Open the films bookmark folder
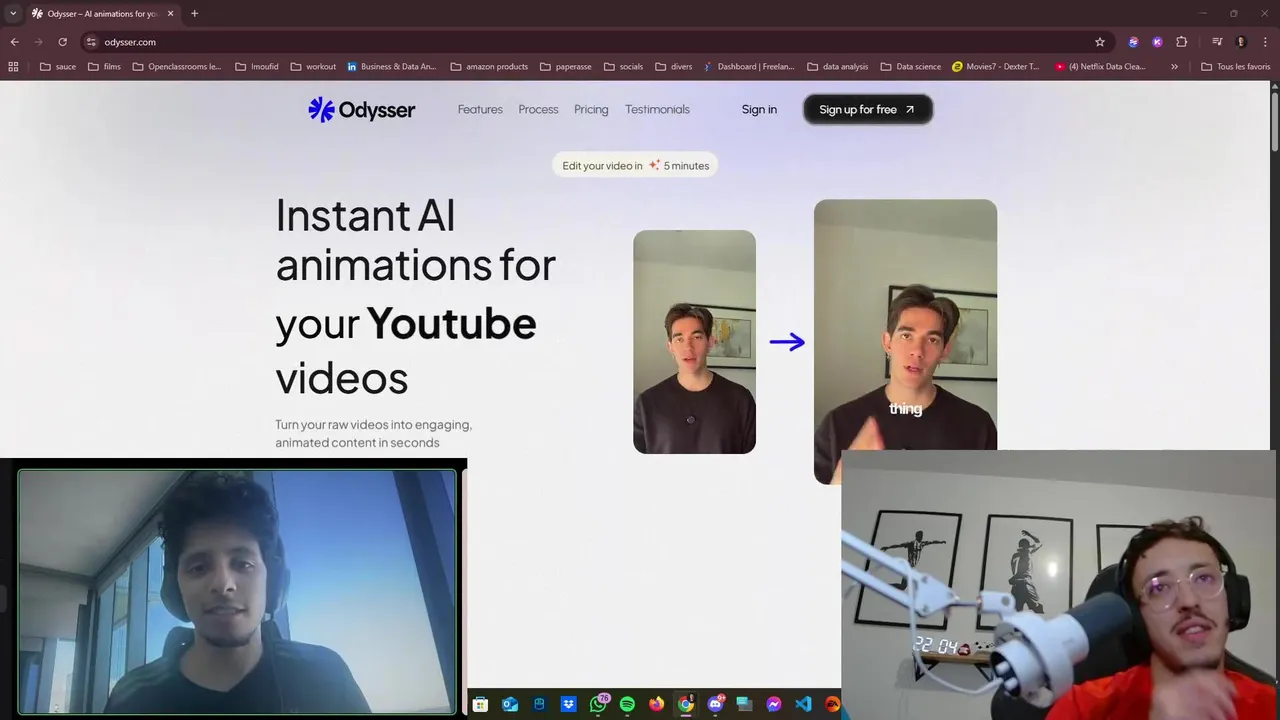 pyautogui.click(x=104, y=67)
